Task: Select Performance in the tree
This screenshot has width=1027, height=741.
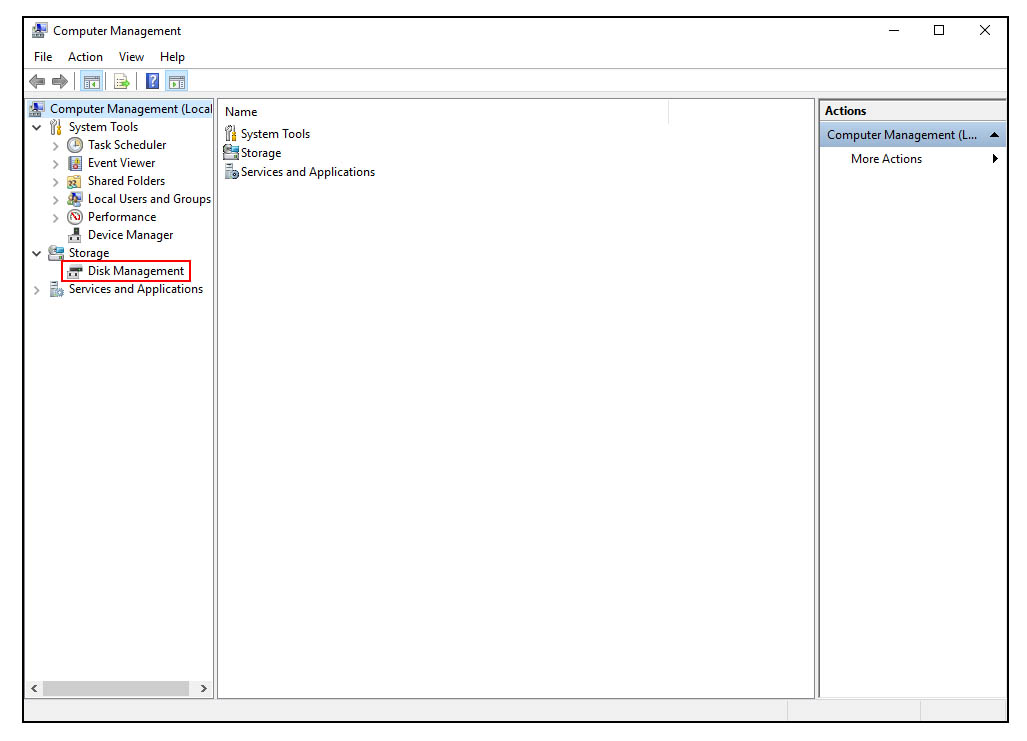Action: [122, 217]
